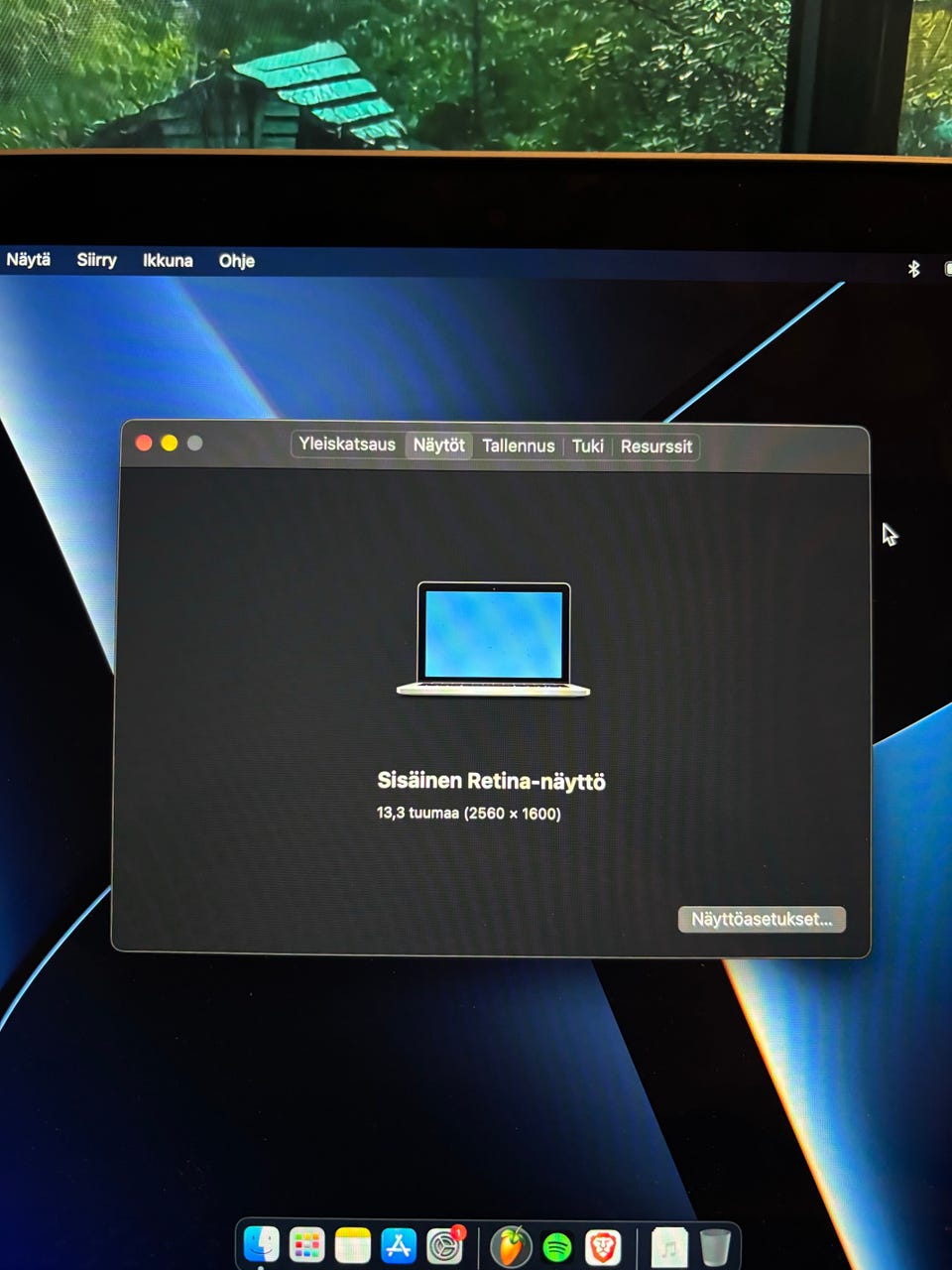This screenshot has height=1270, width=952.
Task: Switch to the Tallennus tab
Action: pyautogui.click(x=519, y=446)
